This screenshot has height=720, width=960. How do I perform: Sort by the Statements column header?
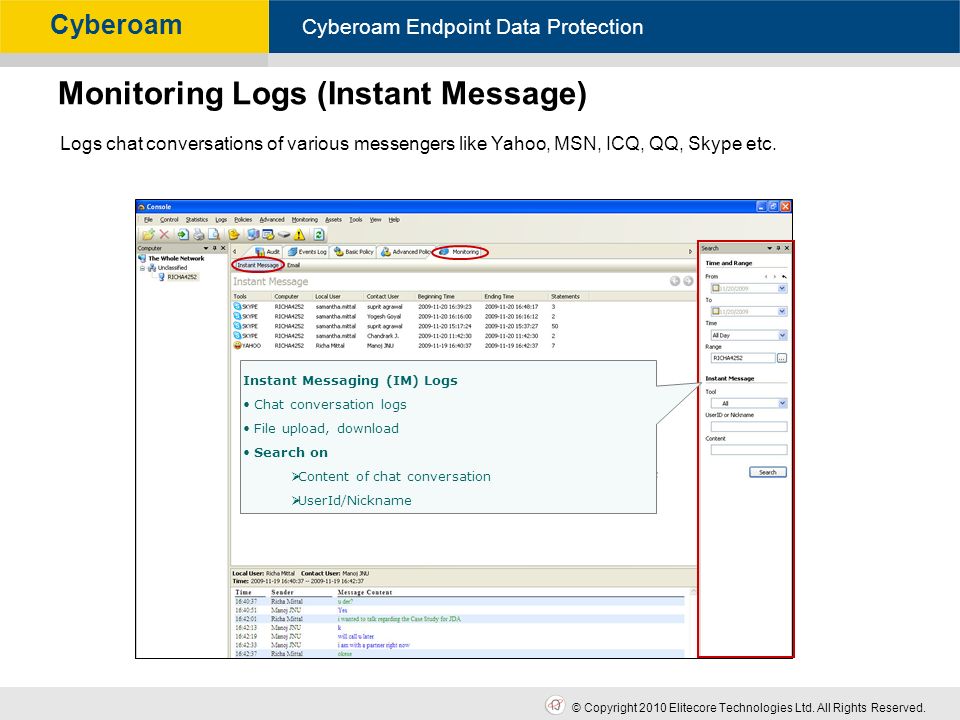(568, 296)
